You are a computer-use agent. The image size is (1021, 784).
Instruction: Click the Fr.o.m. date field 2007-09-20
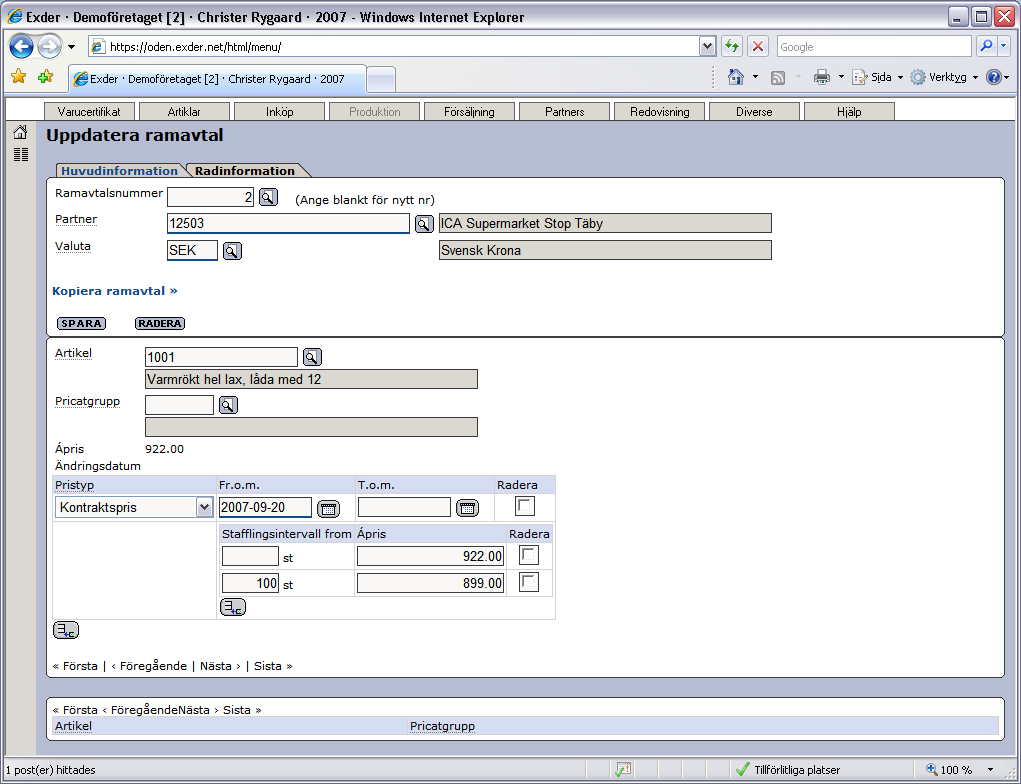pos(265,507)
